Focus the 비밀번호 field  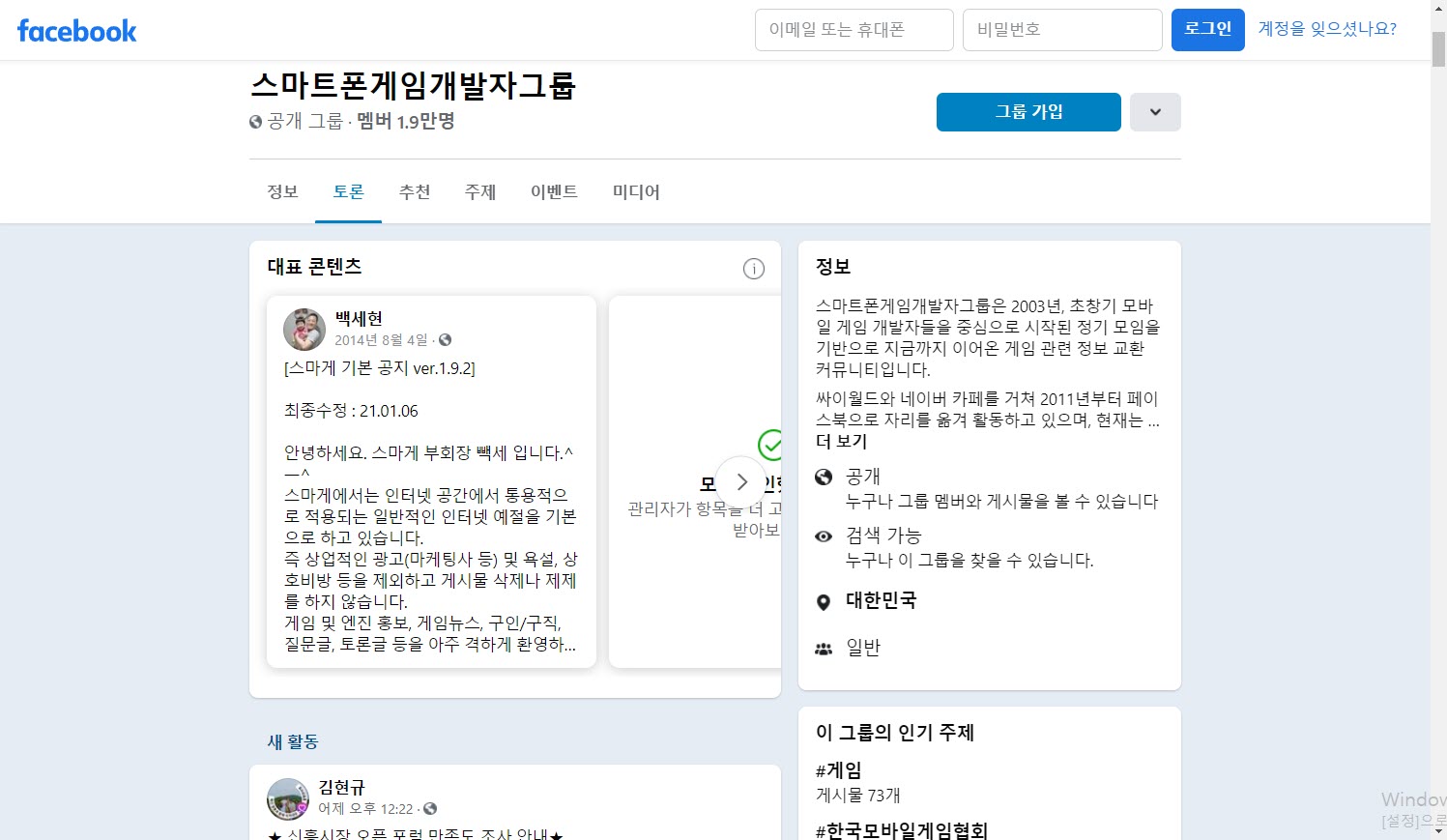(1062, 30)
